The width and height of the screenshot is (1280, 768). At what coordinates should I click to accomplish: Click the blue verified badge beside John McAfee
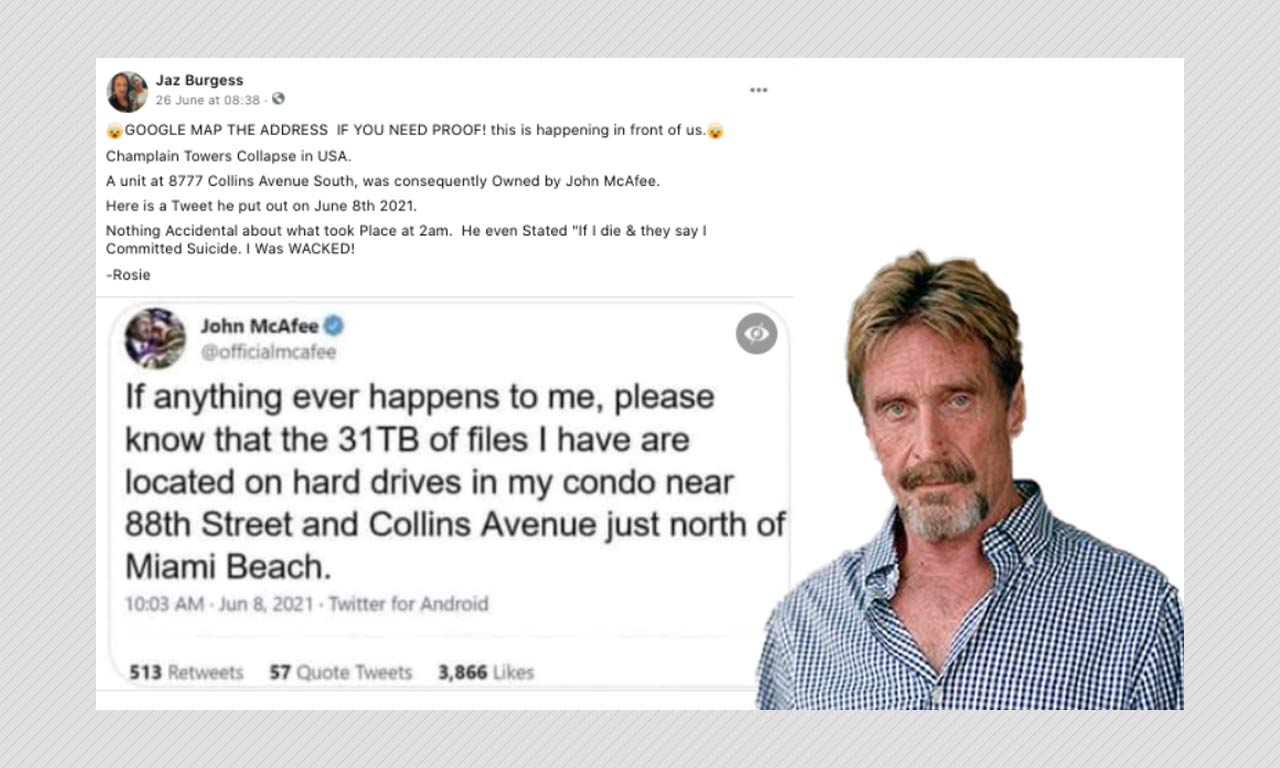pos(335,326)
